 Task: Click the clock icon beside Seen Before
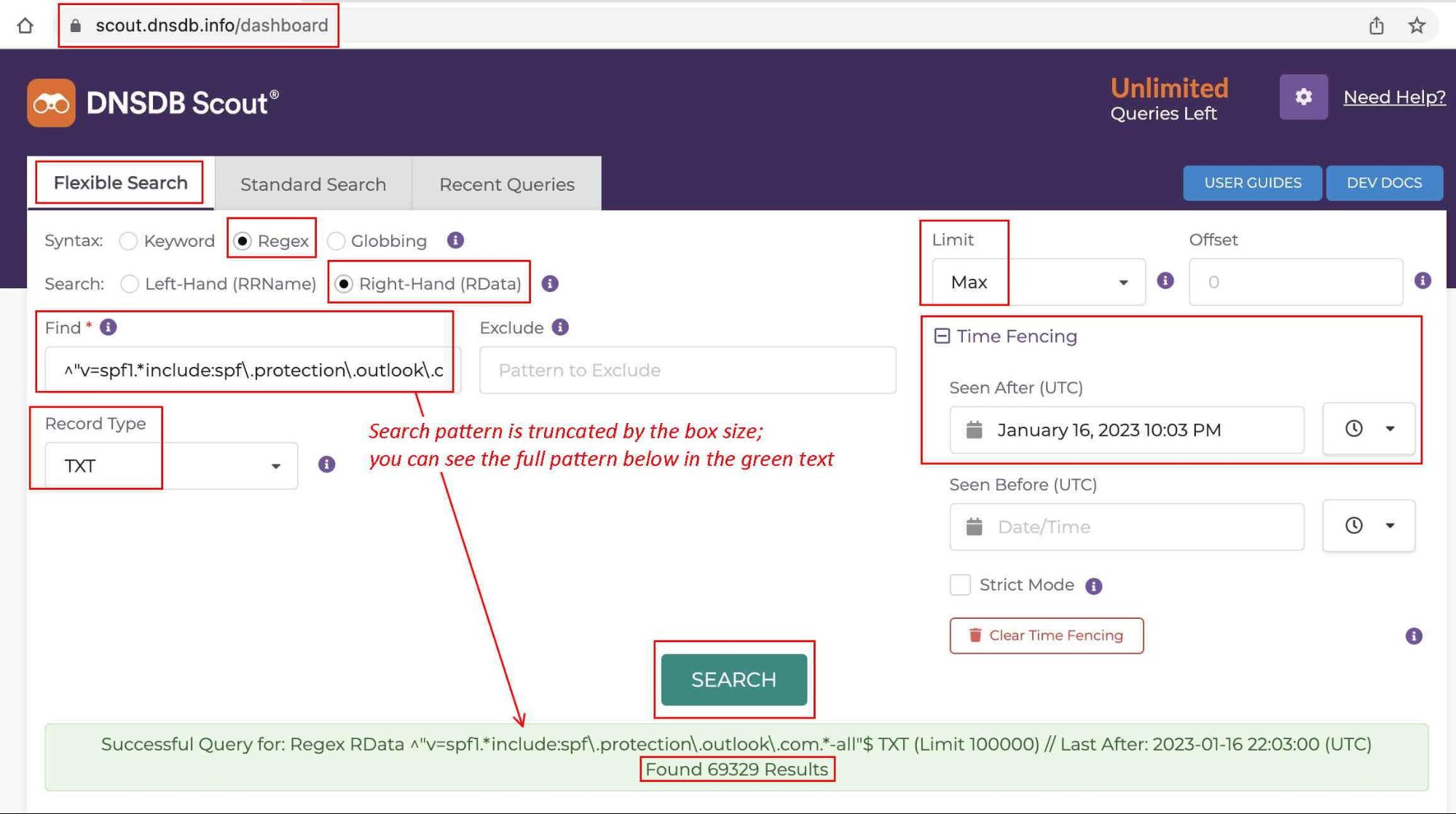(1353, 526)
